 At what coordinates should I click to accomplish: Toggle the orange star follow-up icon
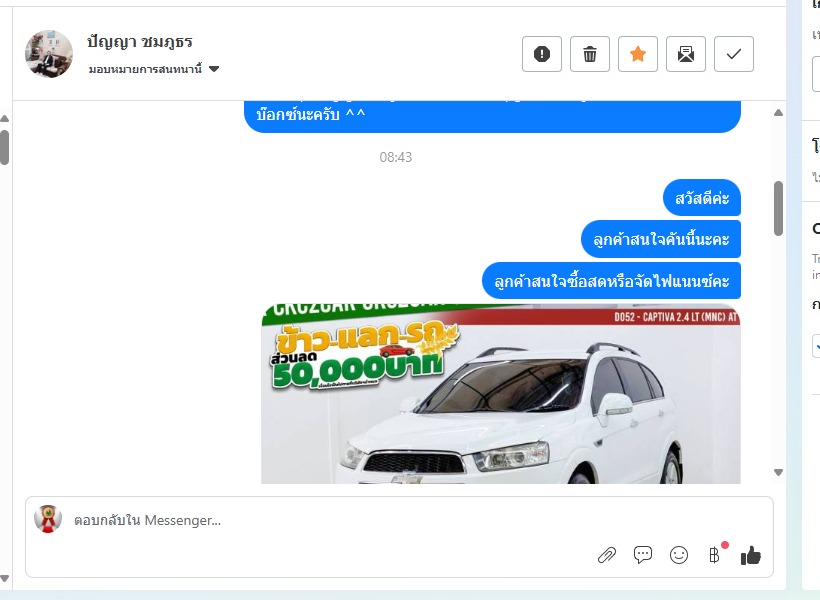click(x=638, y=54)
